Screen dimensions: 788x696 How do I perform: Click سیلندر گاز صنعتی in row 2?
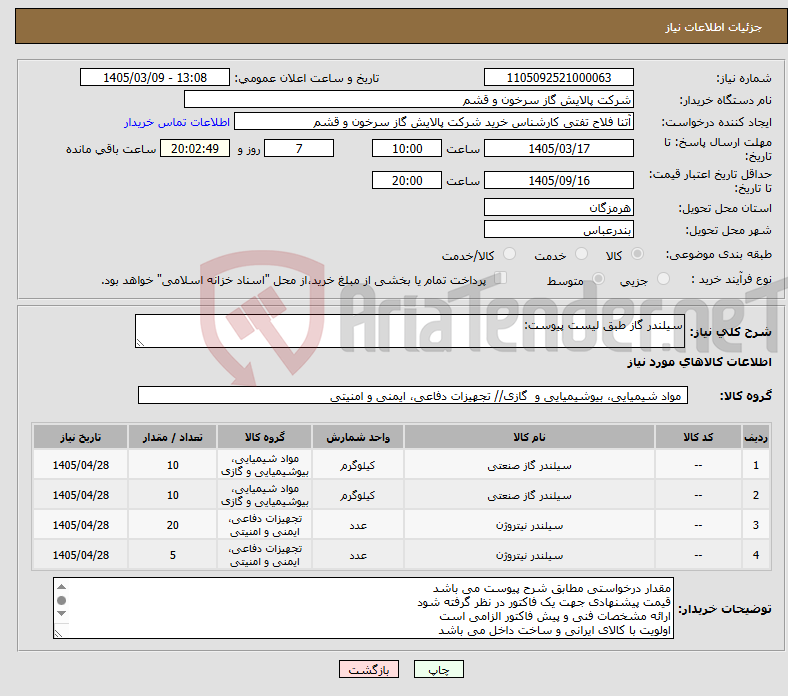point(529,496)
